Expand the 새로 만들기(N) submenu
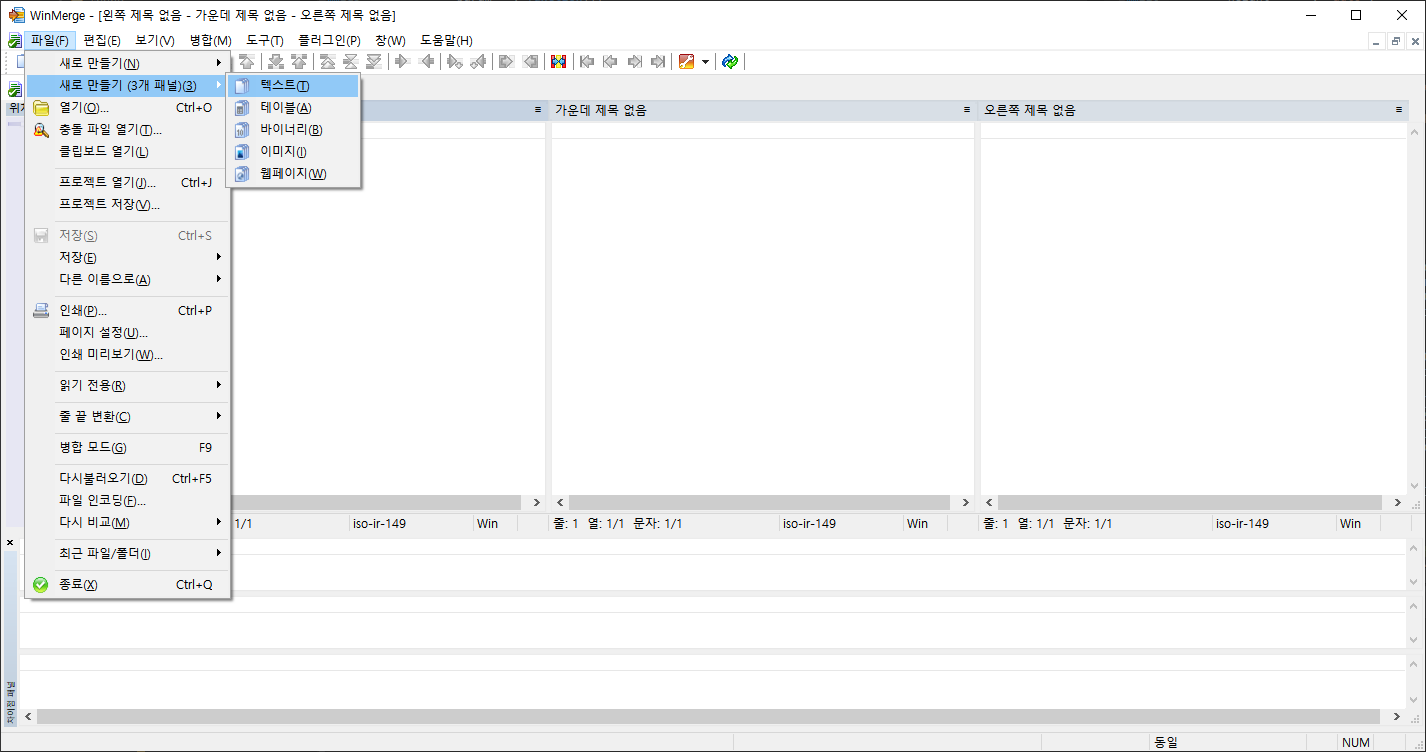Viewport: 1426px width, 752px height. [128, 64]
